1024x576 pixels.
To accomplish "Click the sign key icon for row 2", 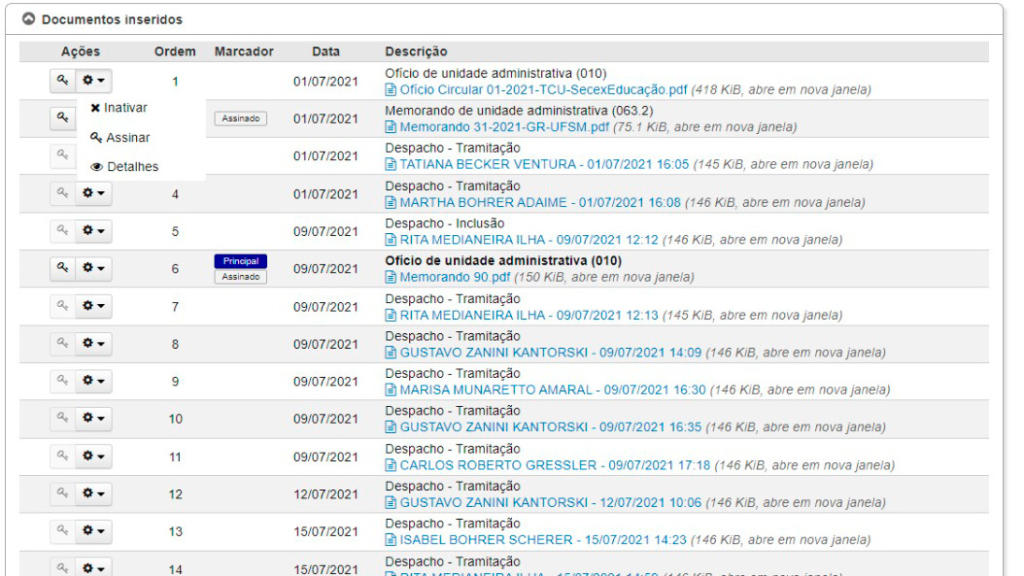I will [x=62, y=118].
